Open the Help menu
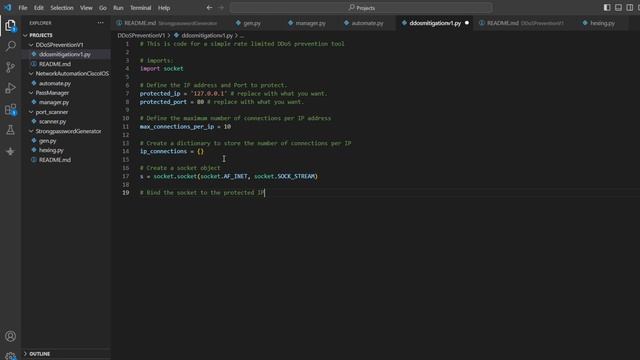The image size is (640, 360). [x=164, y=8]
